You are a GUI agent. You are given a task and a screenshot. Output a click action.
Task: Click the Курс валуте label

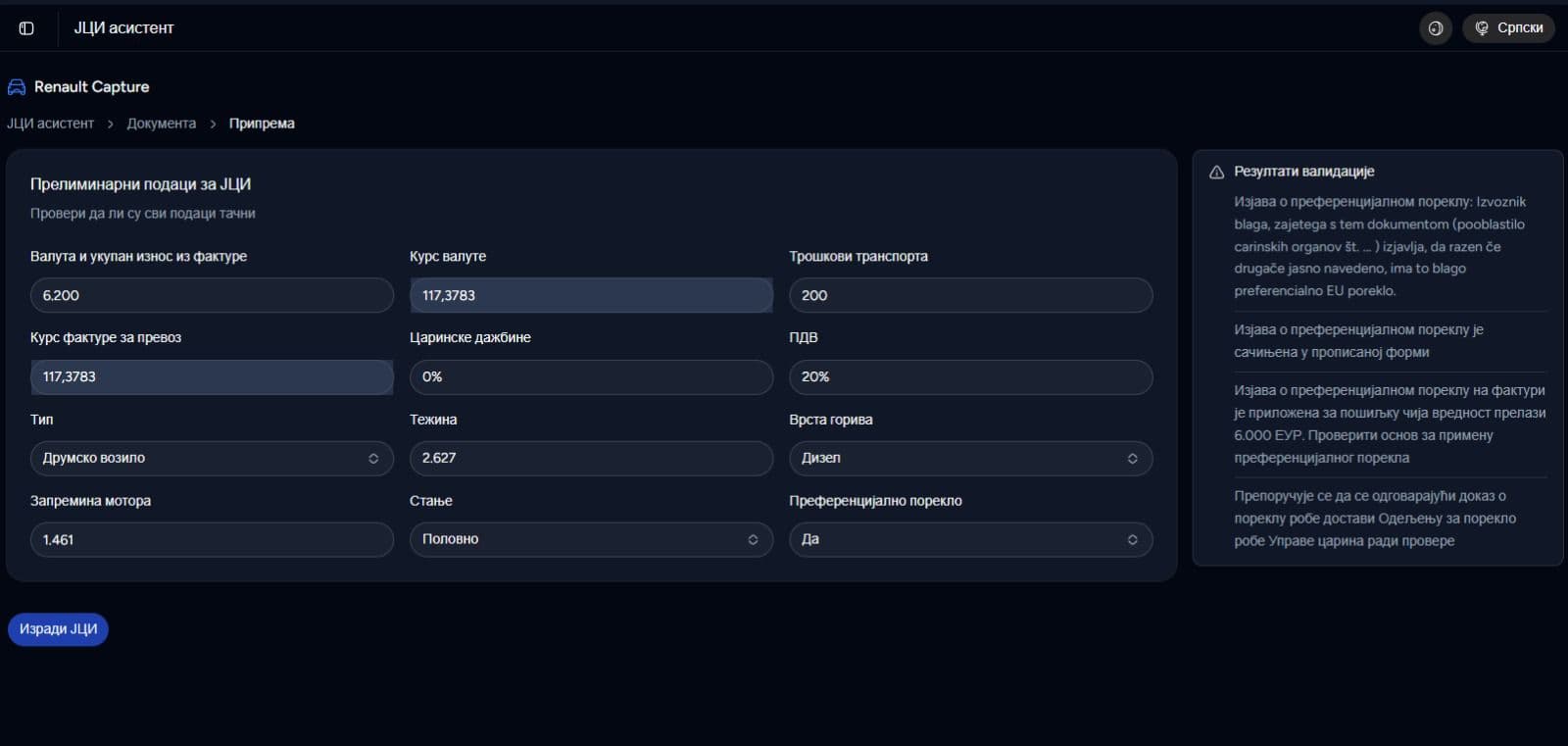(448, 257)
